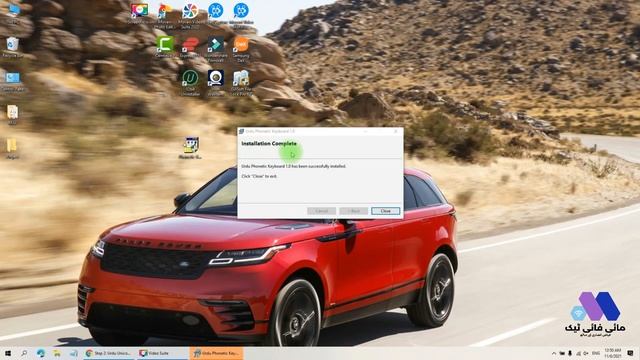
Task: Open File Explorer from the taskbar
Action: [57, 353]
